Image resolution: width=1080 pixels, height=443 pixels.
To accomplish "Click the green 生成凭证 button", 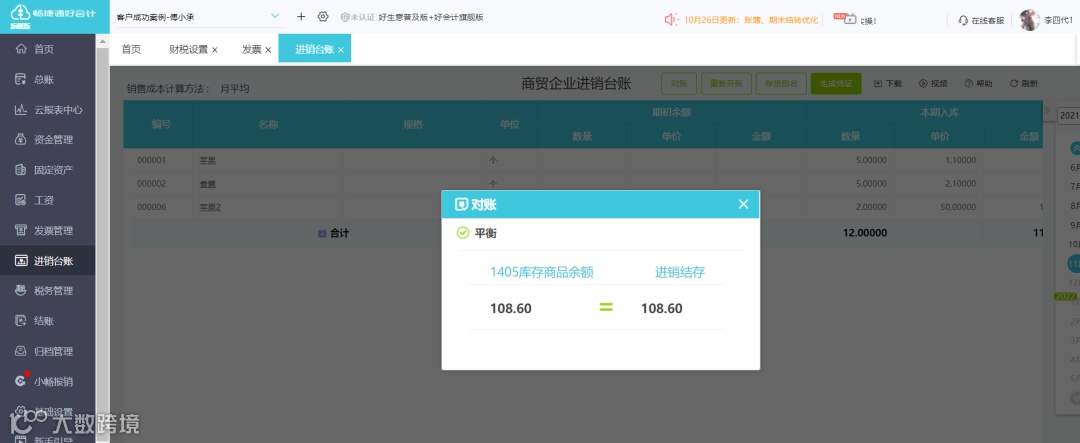I will pos(836,83).
